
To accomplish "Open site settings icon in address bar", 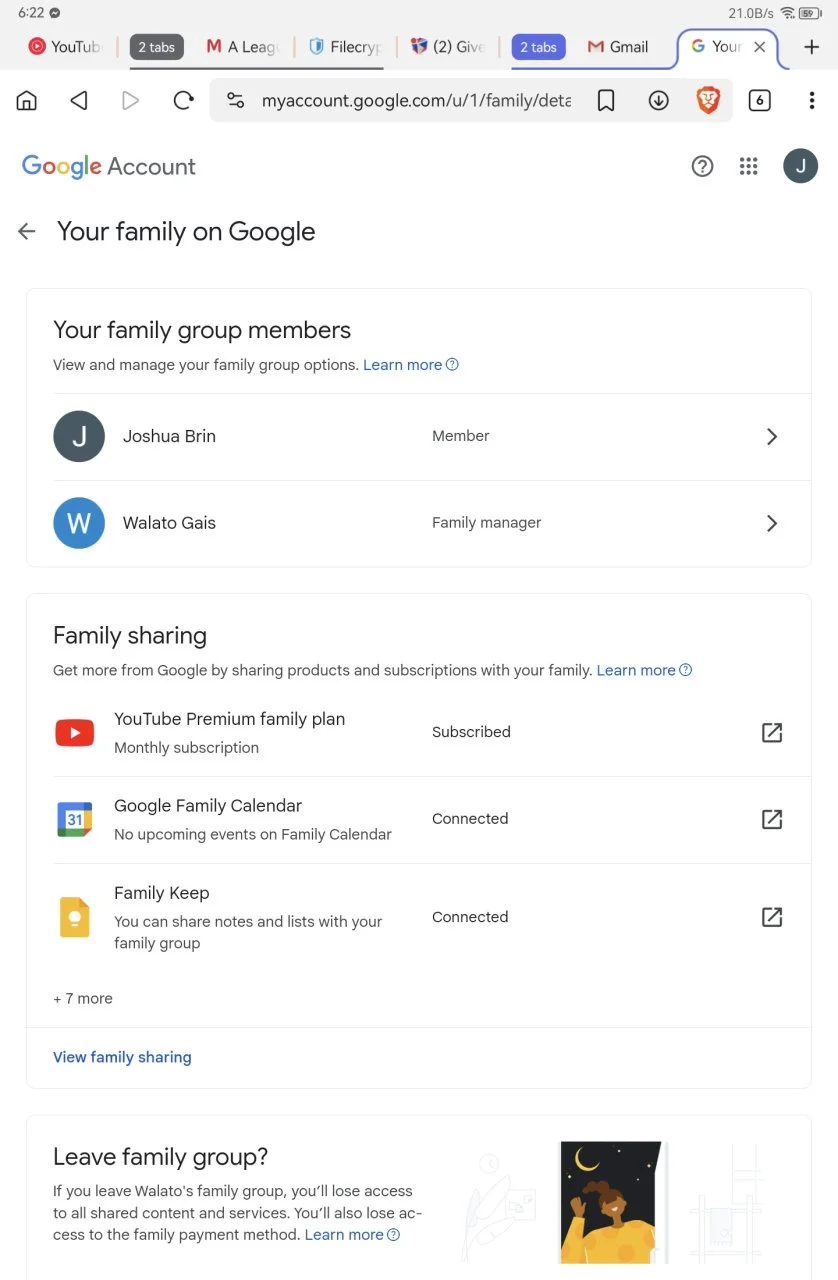I will coord(235,101).
